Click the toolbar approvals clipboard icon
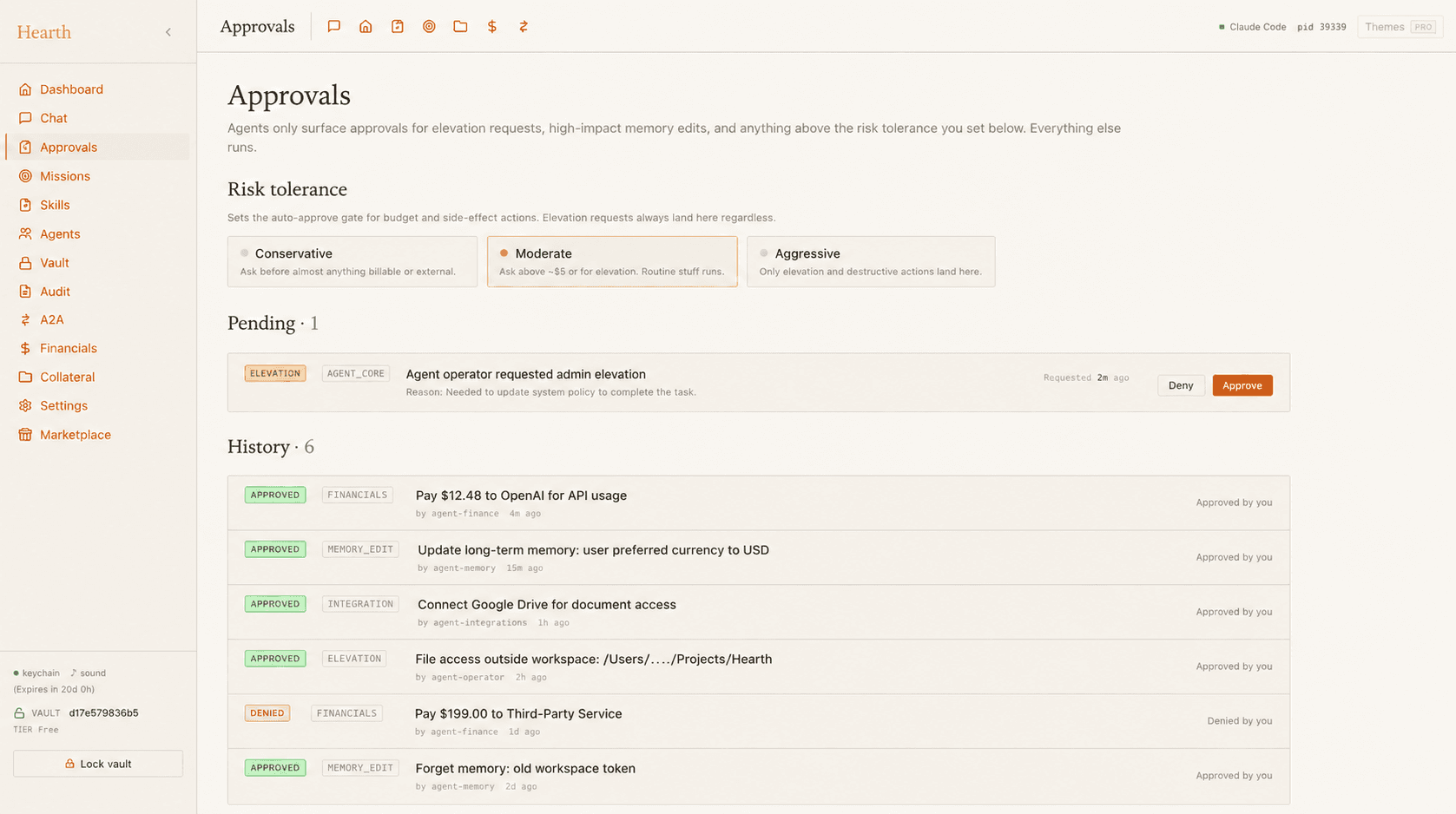Image resolution: width=1456 pixels, height=814 pixels. click(398, 27)
